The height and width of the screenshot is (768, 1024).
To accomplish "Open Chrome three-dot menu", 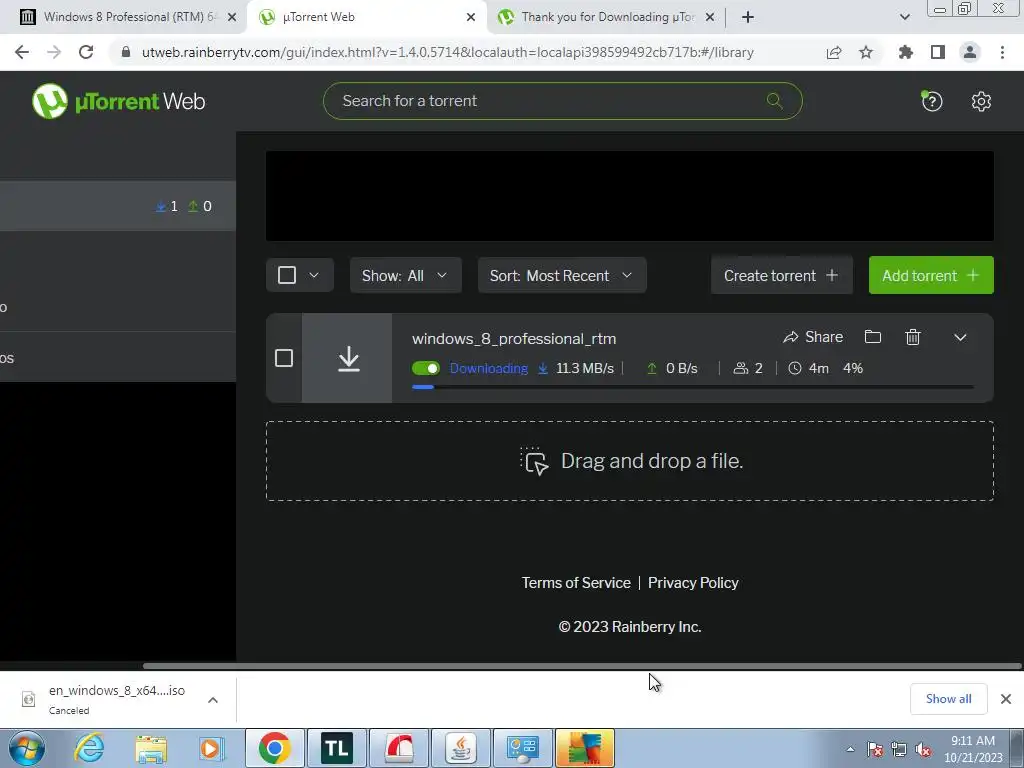I will 1002,52.
